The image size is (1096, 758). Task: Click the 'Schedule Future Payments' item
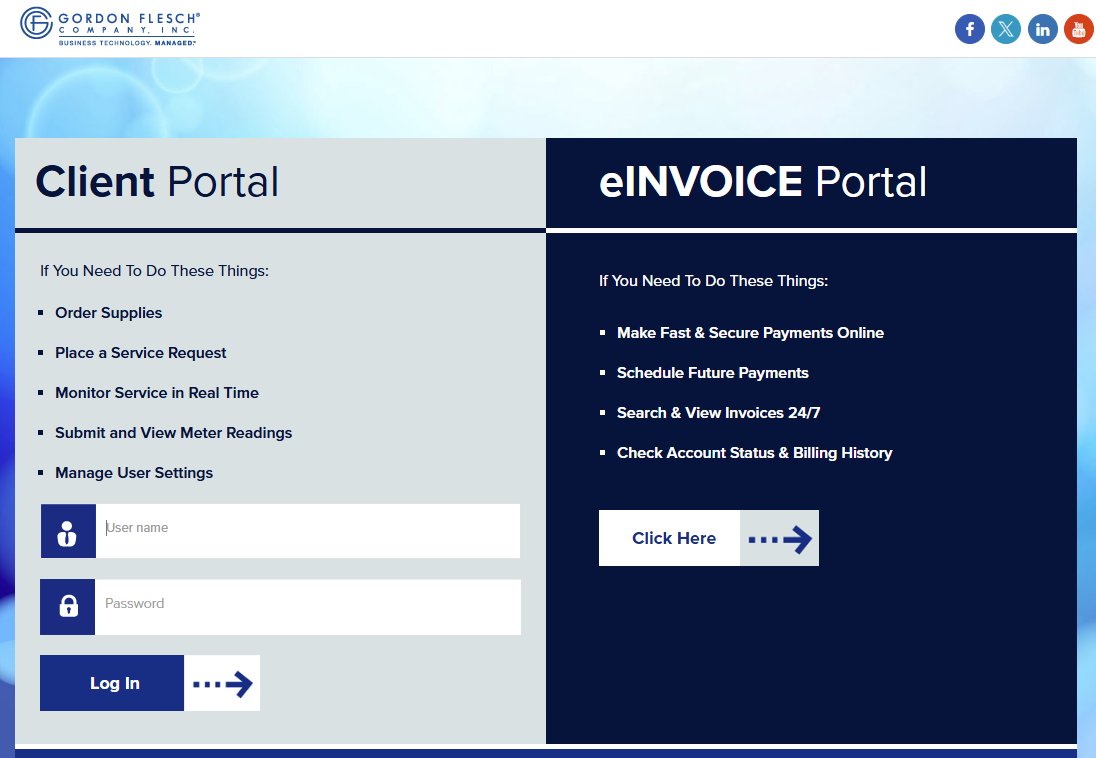point(712,373)
